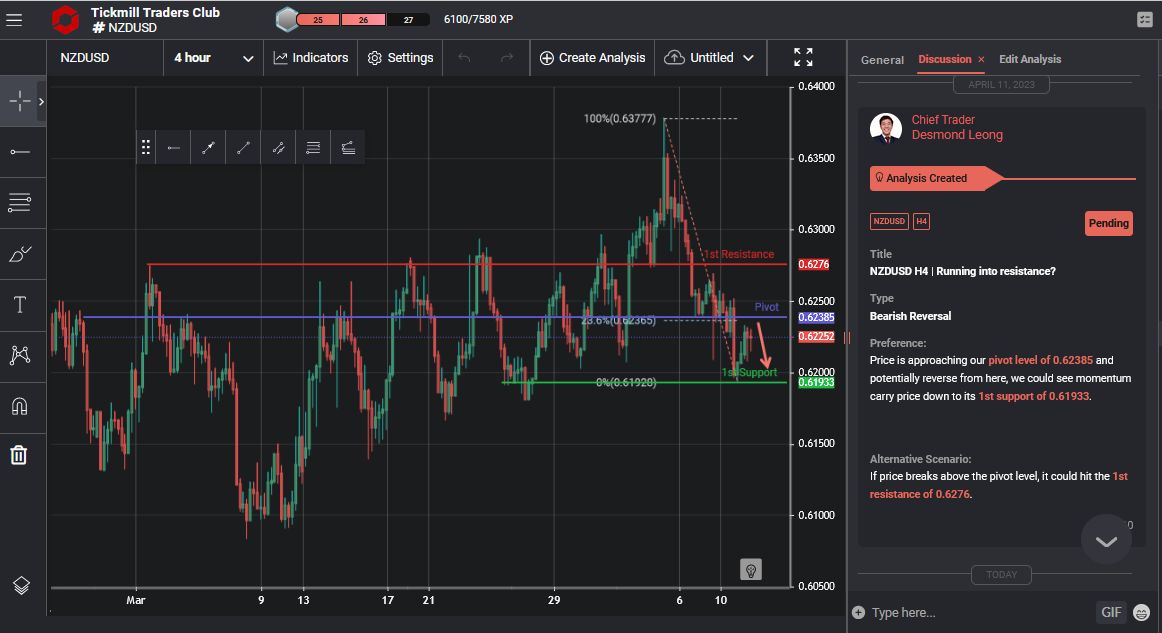The width and height of the screenshot is (1162, 633).
Task: Pick the trend line in floating toolbar
Action: click(243, 148)
